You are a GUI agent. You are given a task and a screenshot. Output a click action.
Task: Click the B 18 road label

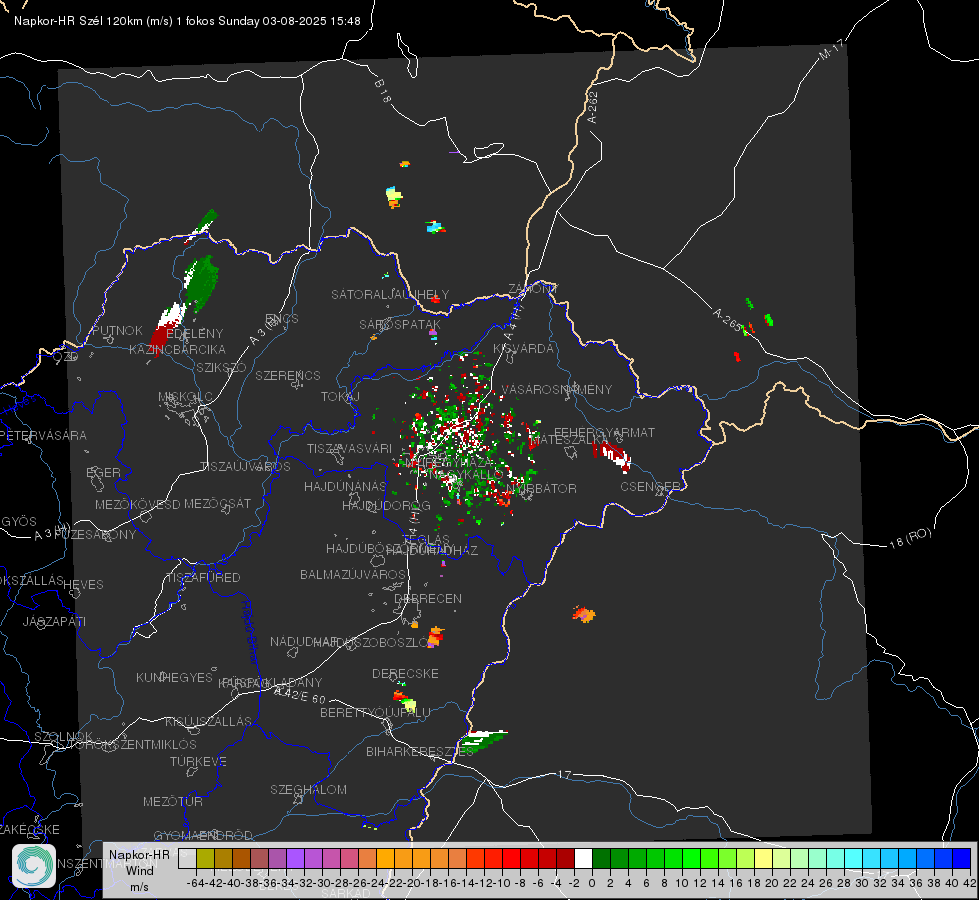tap(383, 91)
